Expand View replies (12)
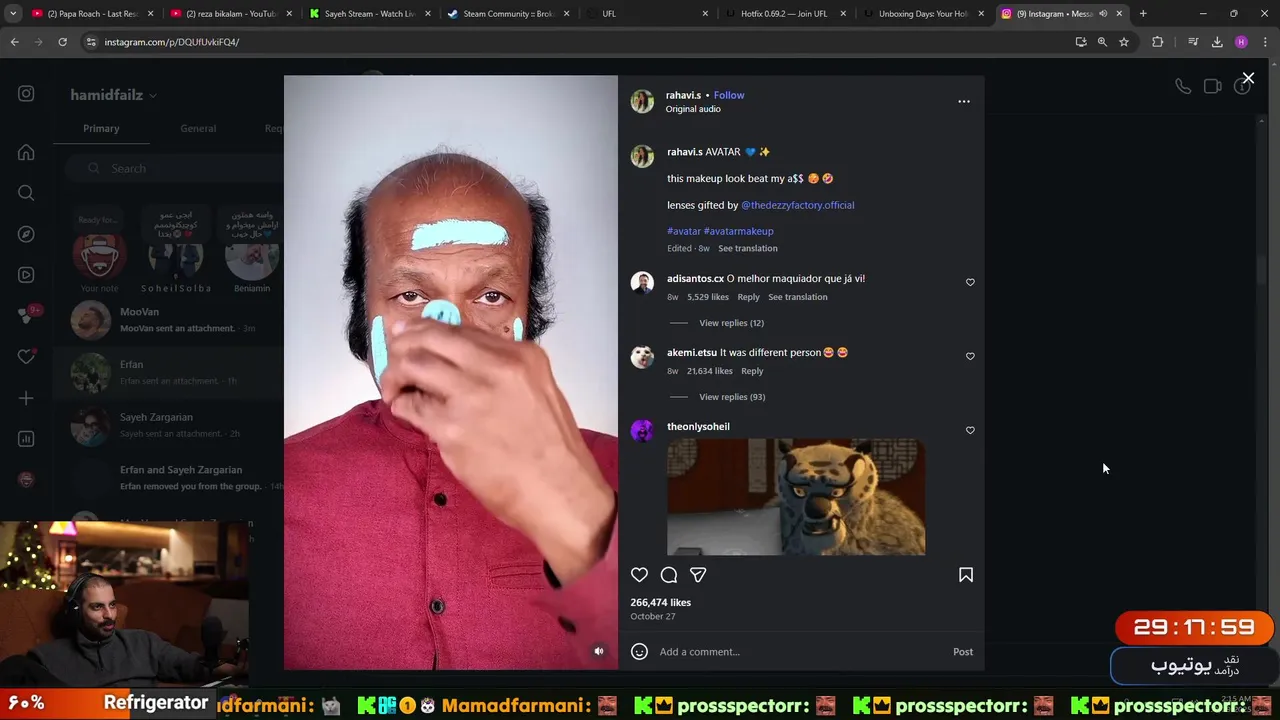This screenshot has height=720, width=1280. 731,323
